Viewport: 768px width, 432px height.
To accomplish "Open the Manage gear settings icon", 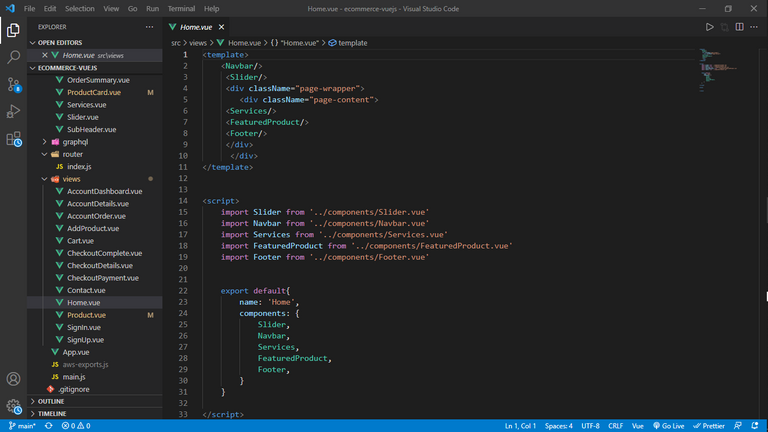I will (13, 406).
